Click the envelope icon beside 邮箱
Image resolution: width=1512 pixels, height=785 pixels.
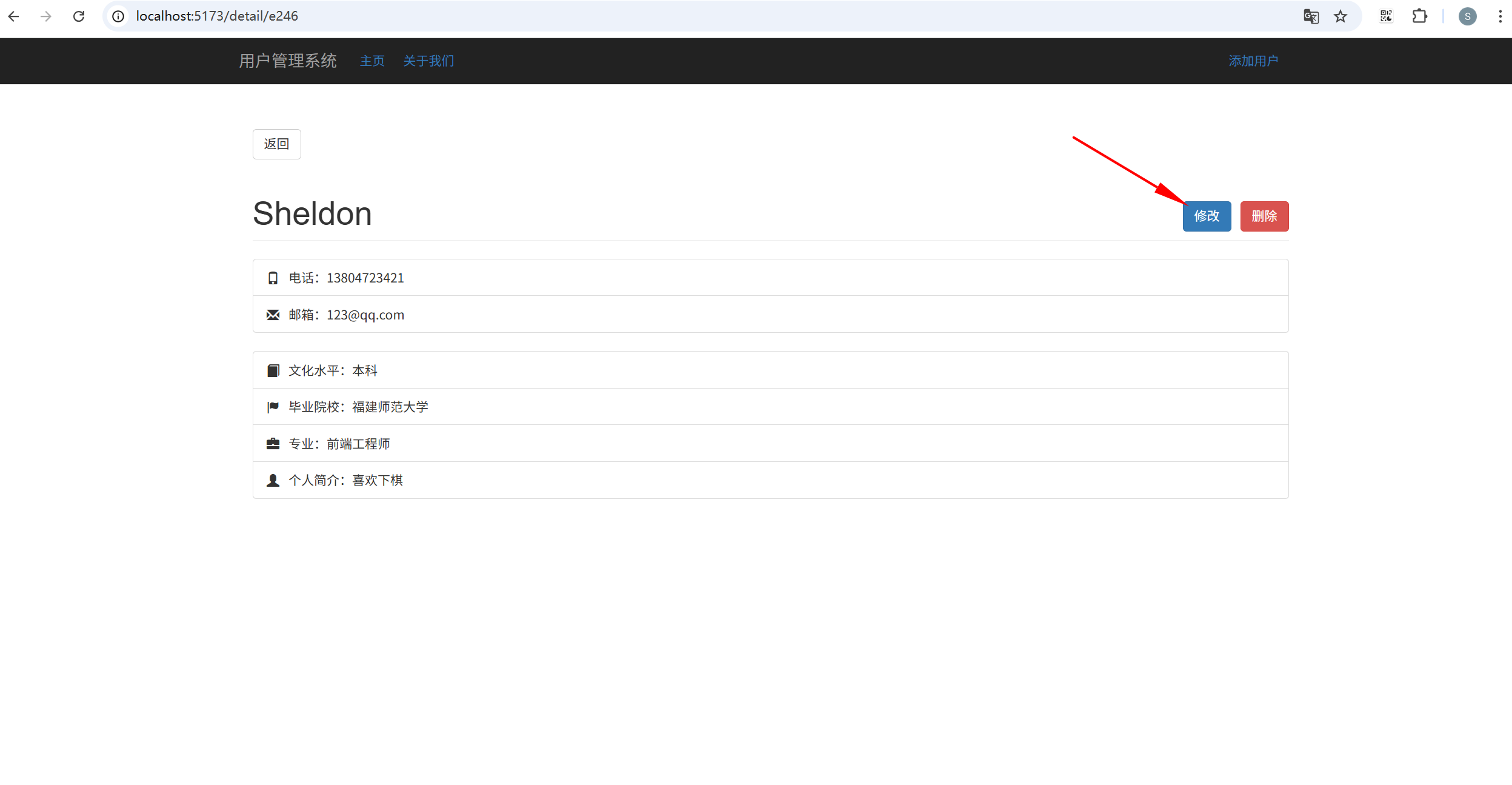pyautogui.click(x=273, y=315)
